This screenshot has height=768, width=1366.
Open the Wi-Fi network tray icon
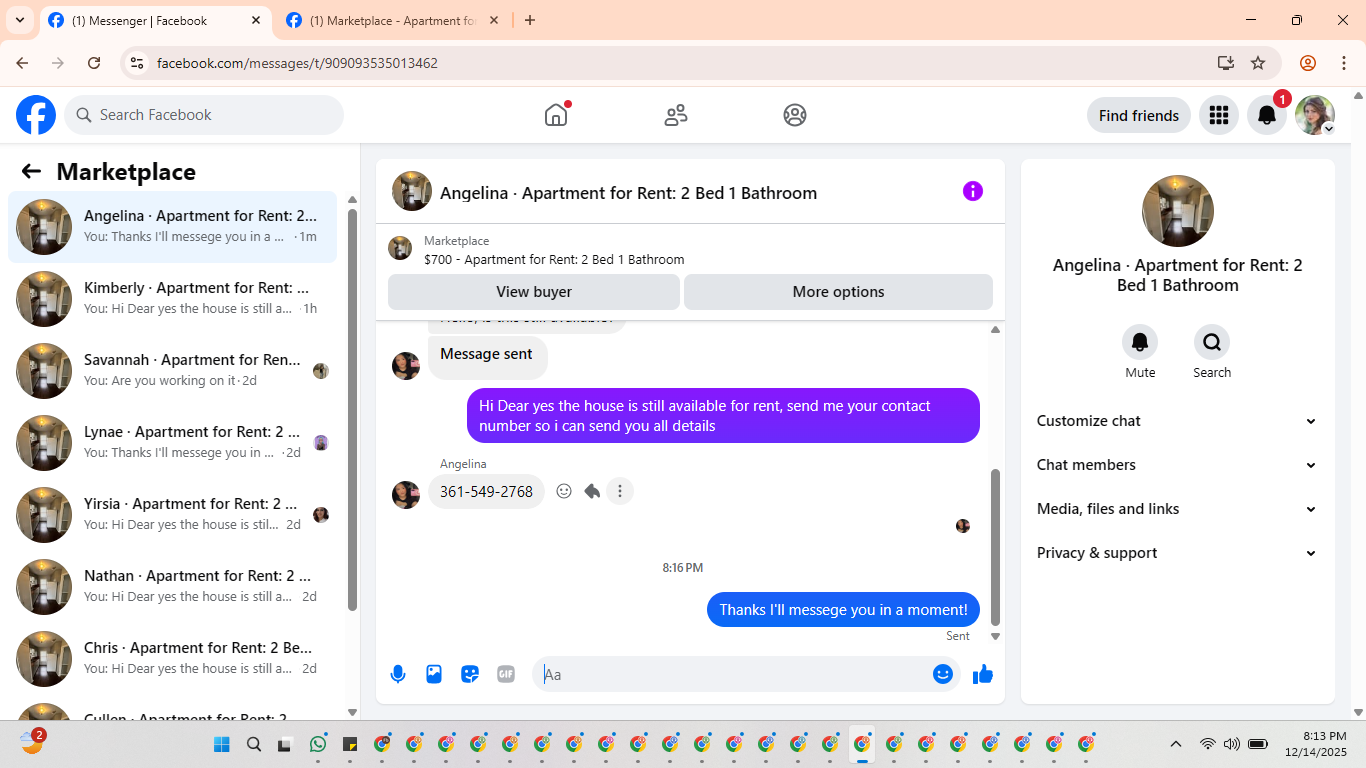[1208, 744]
